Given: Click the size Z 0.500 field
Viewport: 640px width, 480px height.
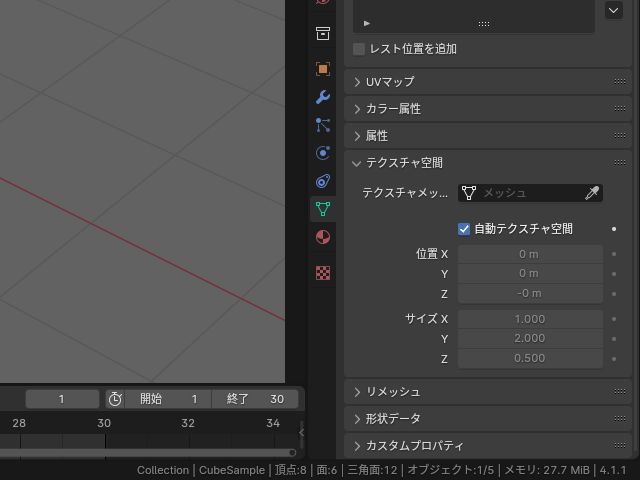Looking at the screenshot, I should pyautogui.click(x=530, y=358).
